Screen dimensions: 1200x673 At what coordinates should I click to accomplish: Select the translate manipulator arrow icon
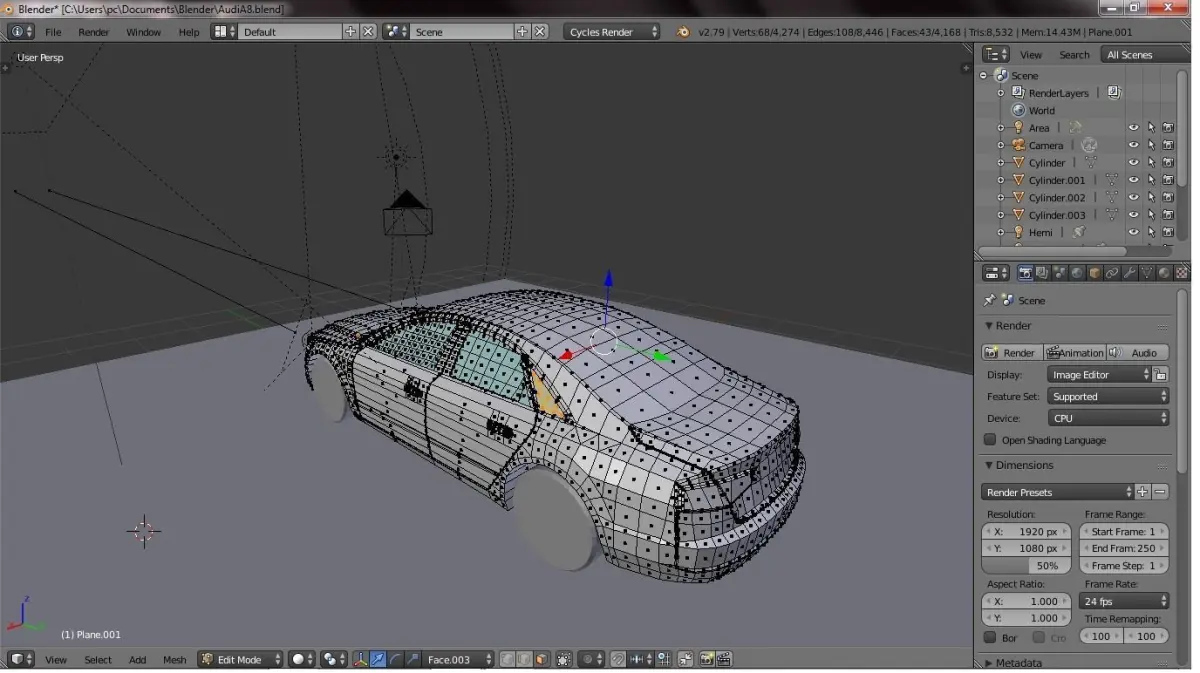coord(378,660)
